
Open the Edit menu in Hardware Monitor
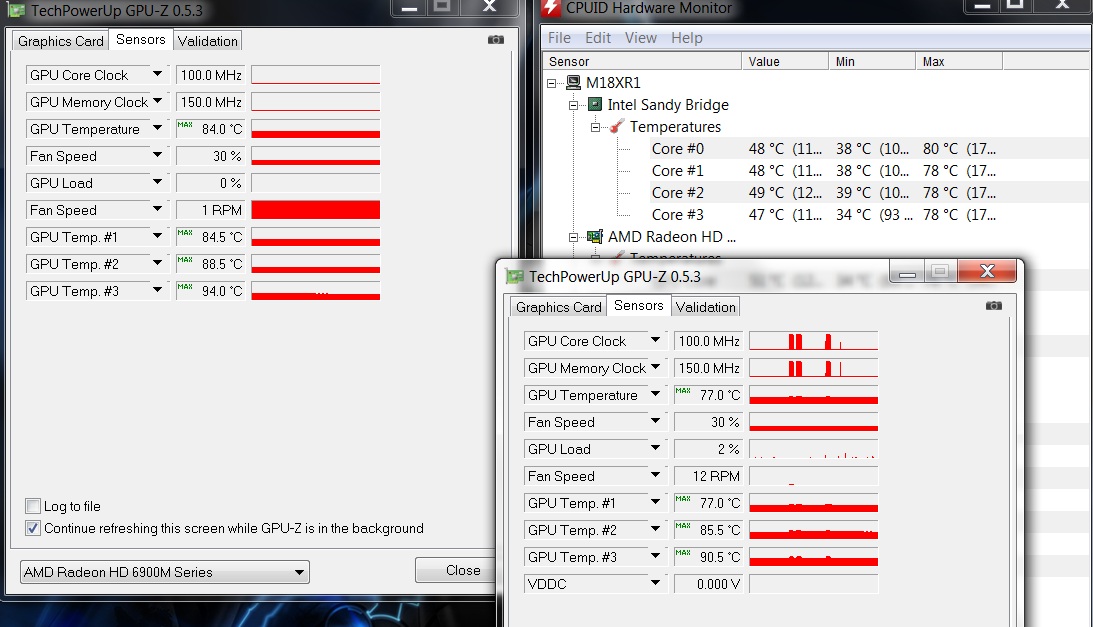pyautogui.click(x=598, y=38)
